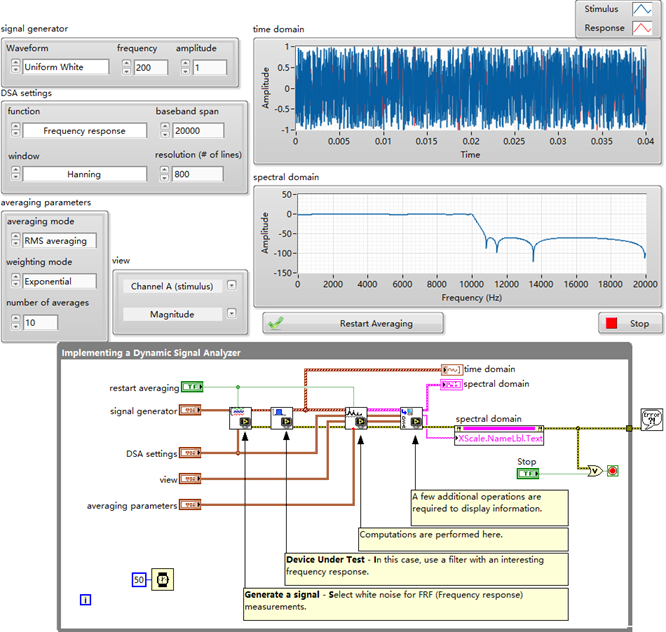Select the Wait timer function icon
This screenshot has width=666, height=632.
pos(160,580)
